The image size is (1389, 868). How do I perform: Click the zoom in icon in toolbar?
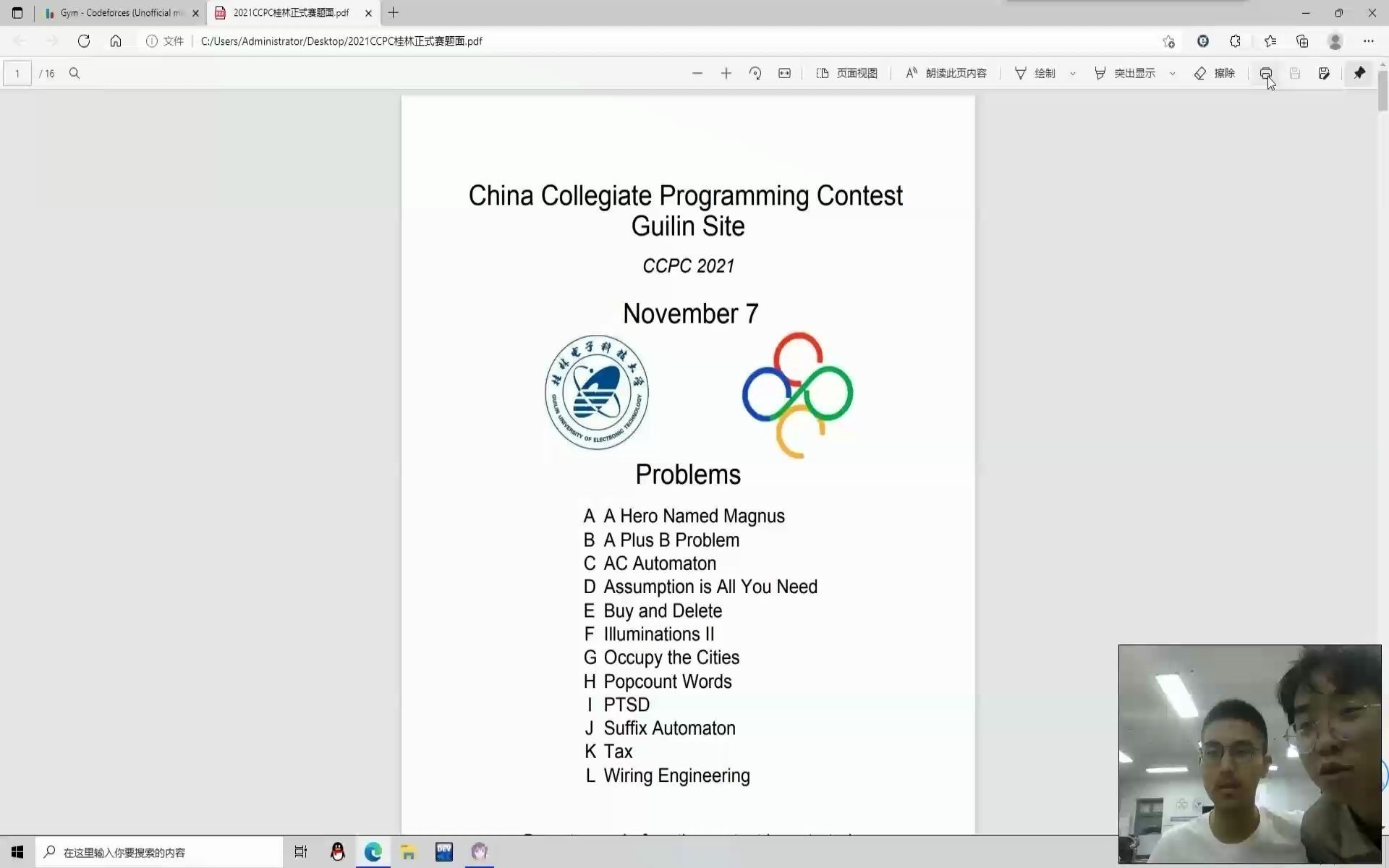[x=726, y=73]
